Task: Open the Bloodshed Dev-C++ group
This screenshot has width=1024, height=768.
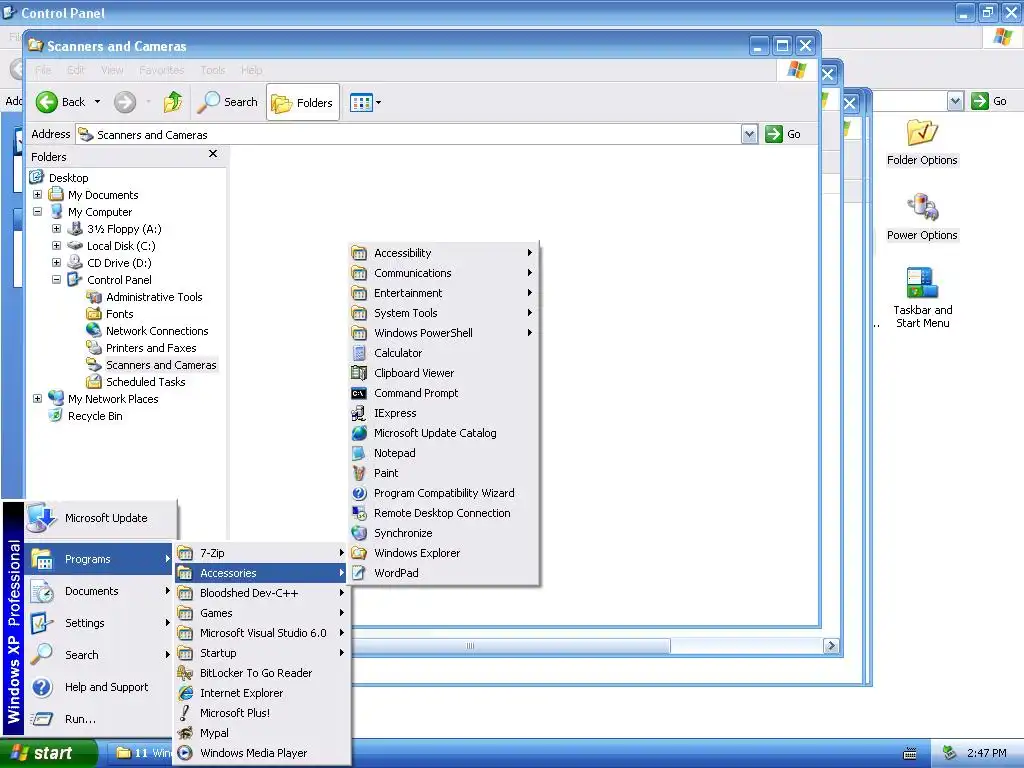Action: click(261, 593)
